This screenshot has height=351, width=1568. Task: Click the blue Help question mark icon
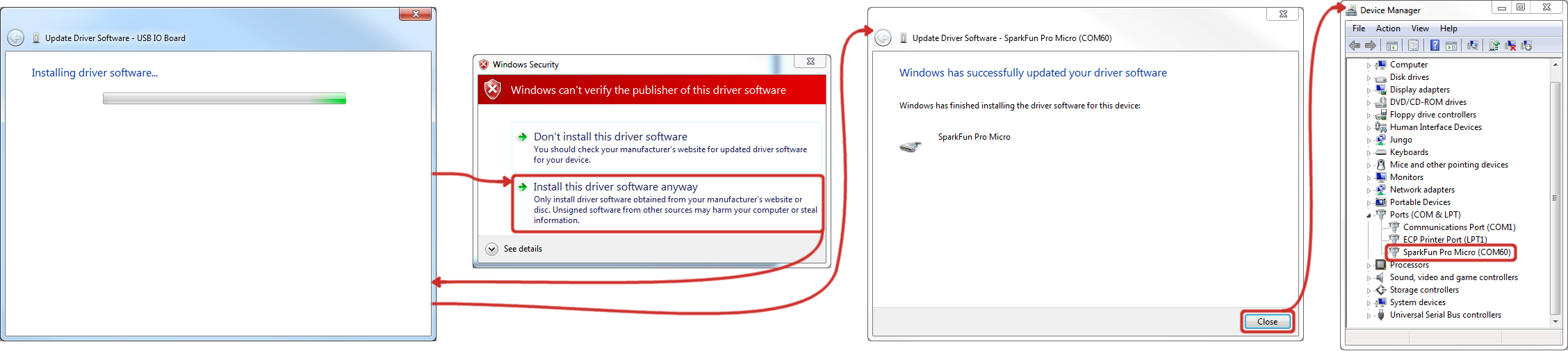[1435, 46]
